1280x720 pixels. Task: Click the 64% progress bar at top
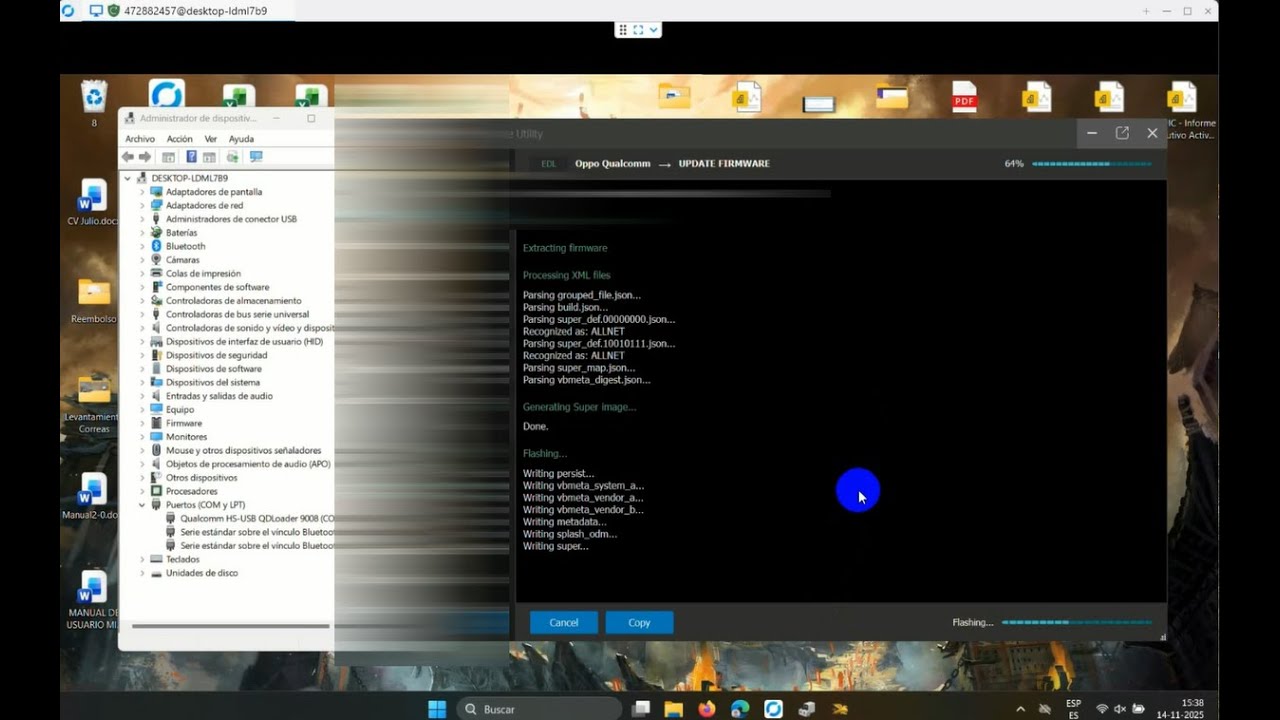pos(1091,163)
